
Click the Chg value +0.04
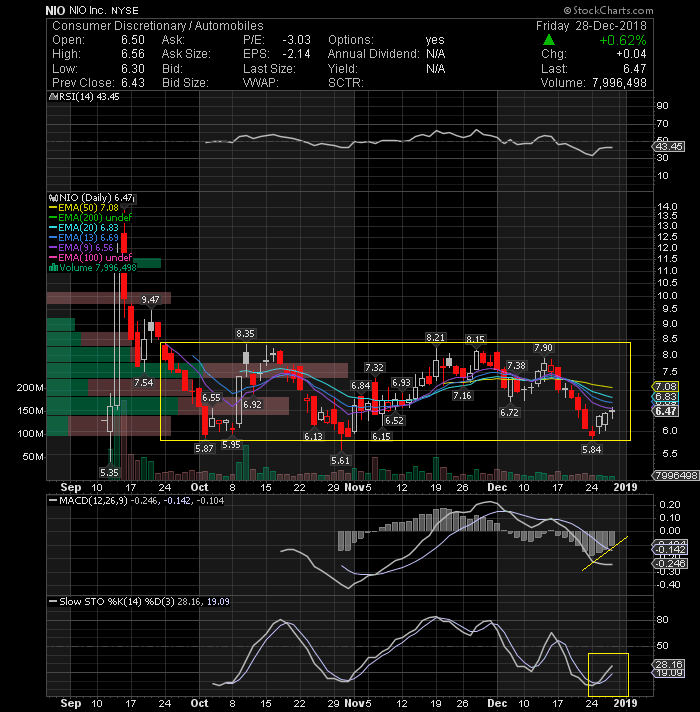pos(631,54)
